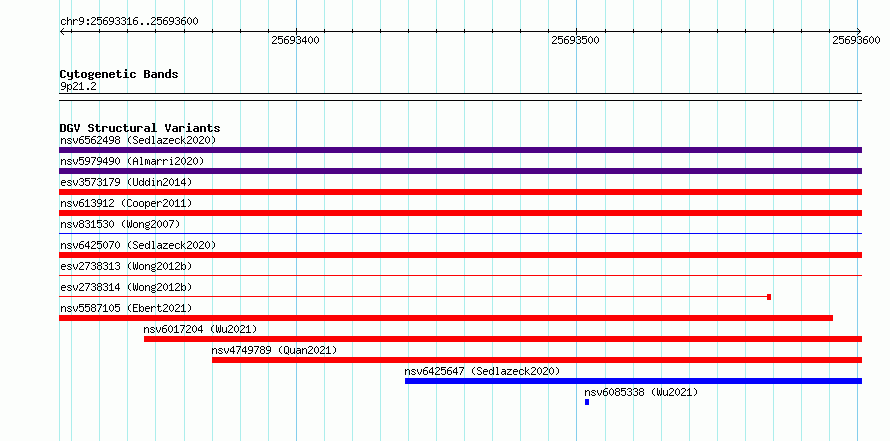Click the nsv831530 (Wong2007) label
The width and height of the screenshot is (890, 441).
[120, 224]
